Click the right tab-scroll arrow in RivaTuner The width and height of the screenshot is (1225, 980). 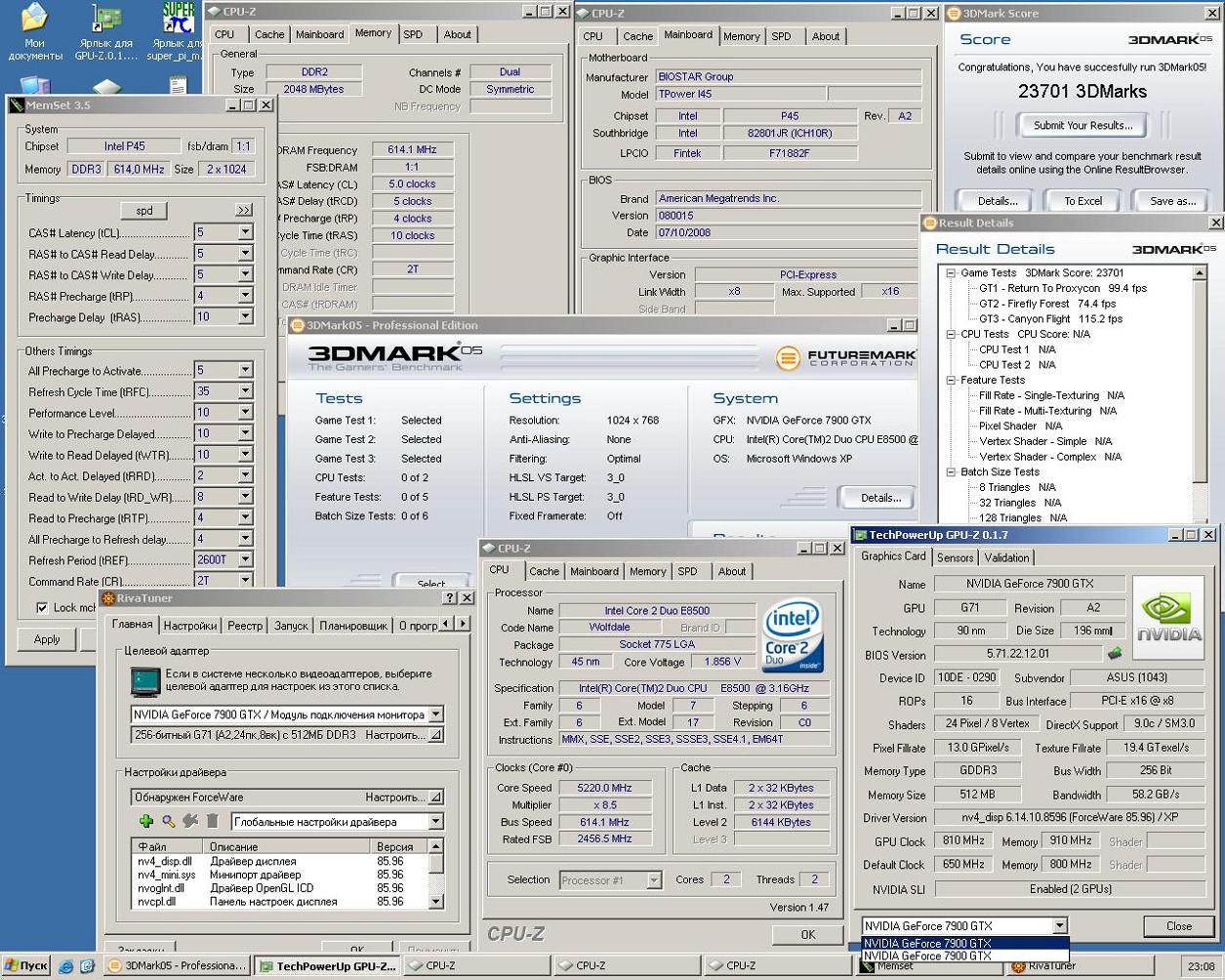[463, 624]
